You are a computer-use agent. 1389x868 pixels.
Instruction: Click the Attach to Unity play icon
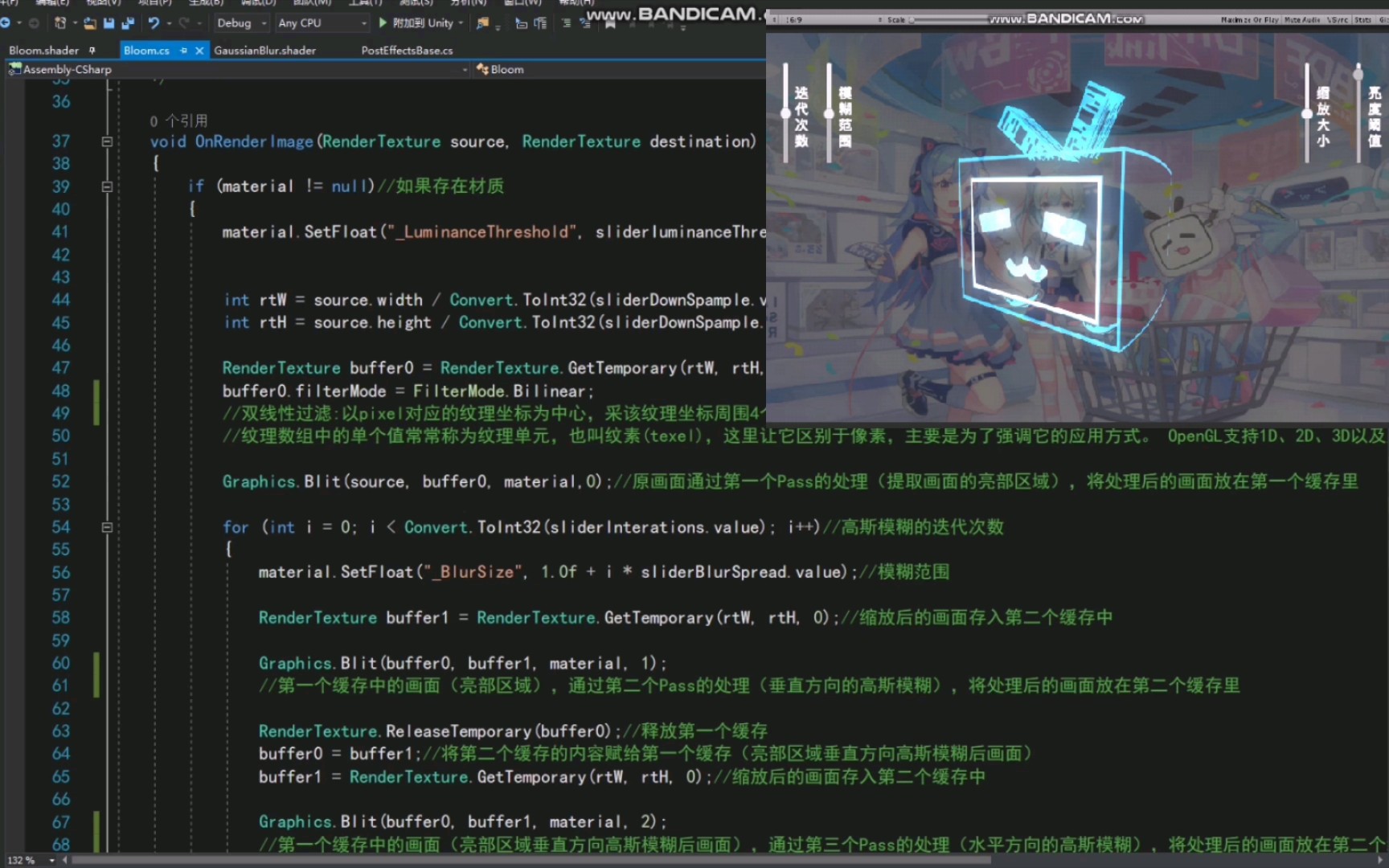[383, 23]
